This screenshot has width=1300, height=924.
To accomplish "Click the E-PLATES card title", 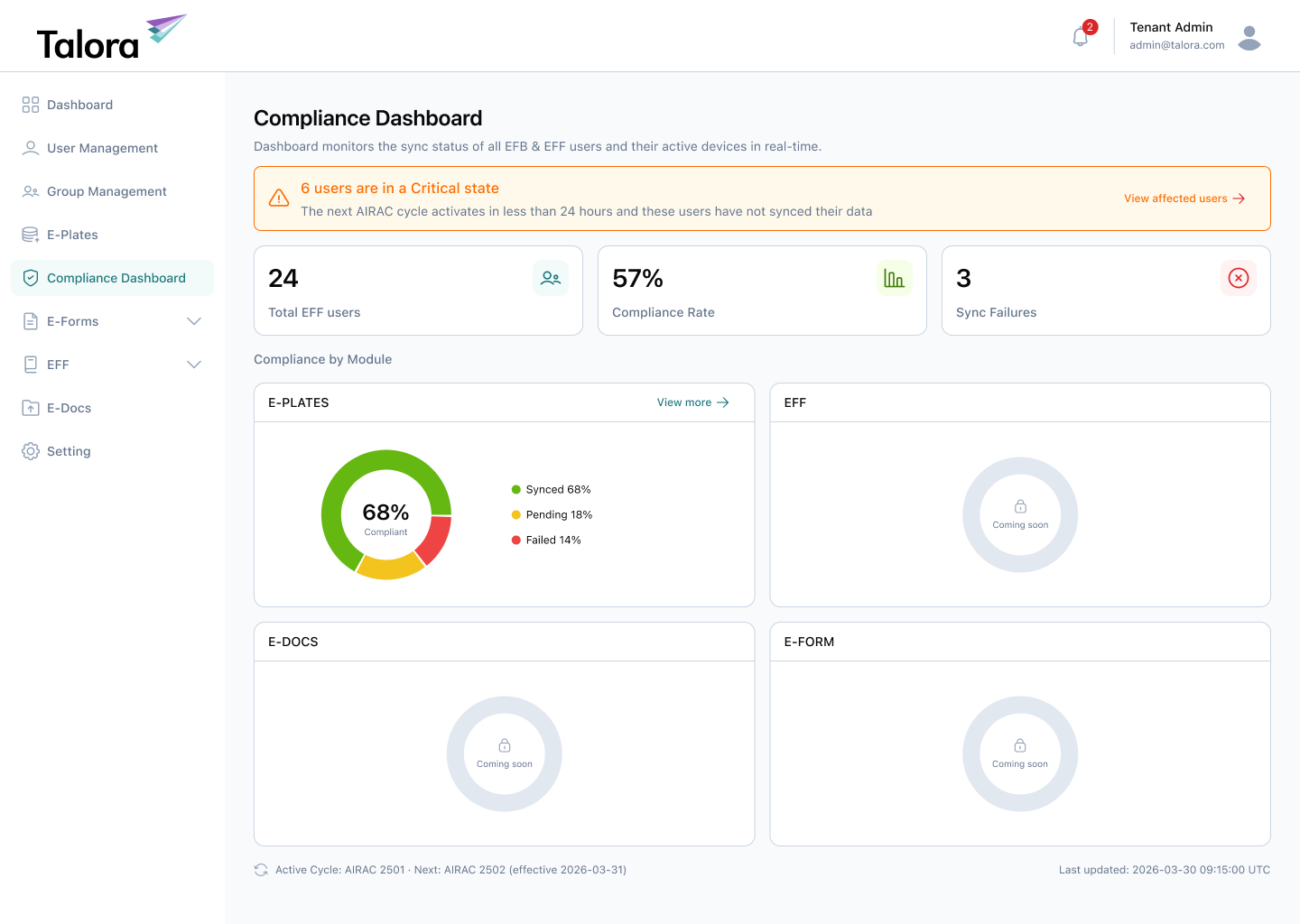I will [x=298, y=402].
